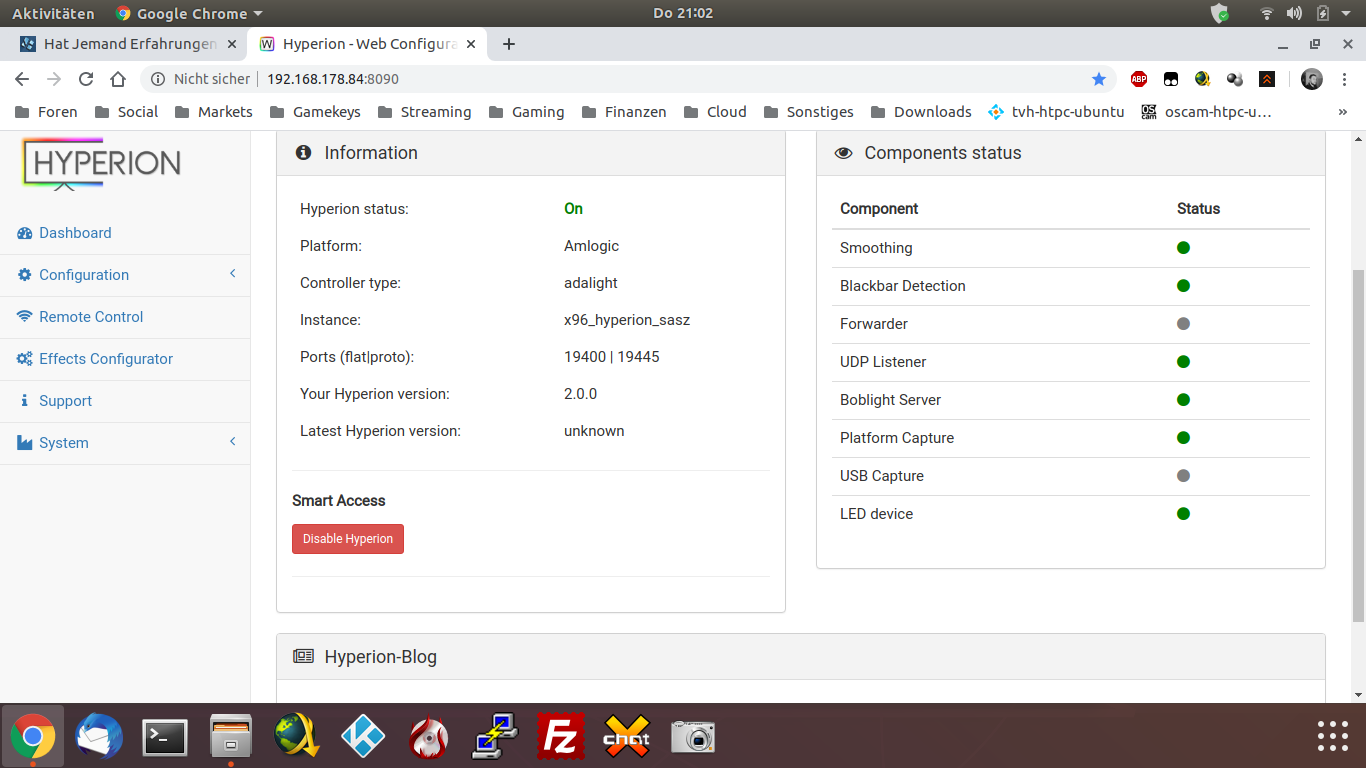Open the Chrome profile avatar
This screenshot has height=768, width=1366.
tap(1312, 79)
